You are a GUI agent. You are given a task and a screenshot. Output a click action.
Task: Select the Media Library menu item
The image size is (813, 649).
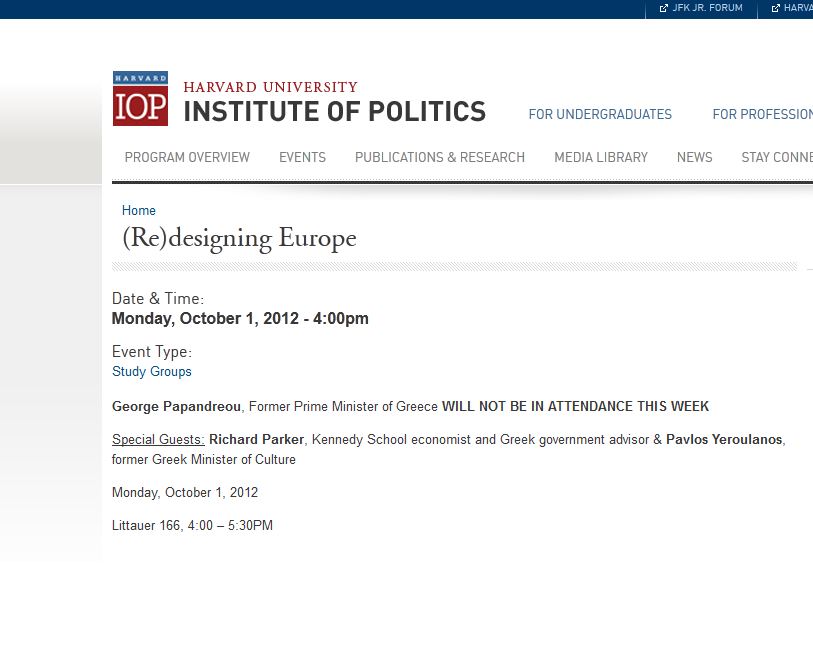[601, 157]
